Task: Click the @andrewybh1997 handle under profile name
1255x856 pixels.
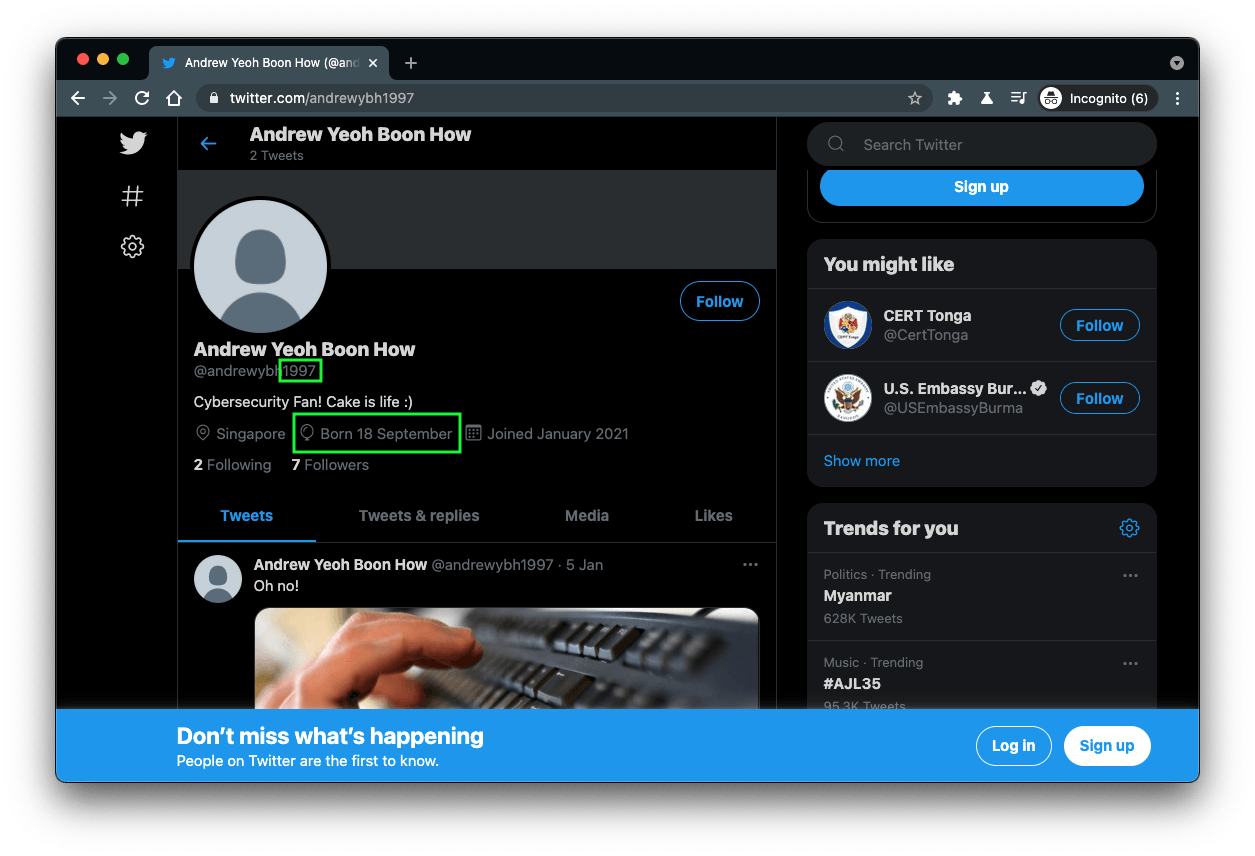Action: pyautogui.click(x=255, y=371)
